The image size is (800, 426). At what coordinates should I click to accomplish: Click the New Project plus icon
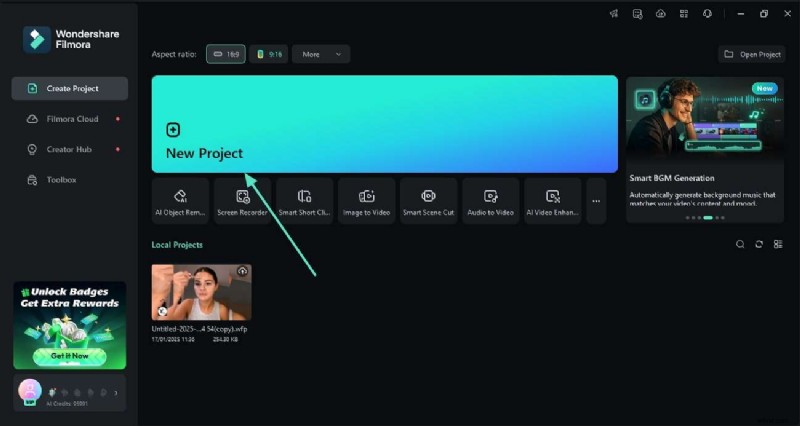[173, 130]
